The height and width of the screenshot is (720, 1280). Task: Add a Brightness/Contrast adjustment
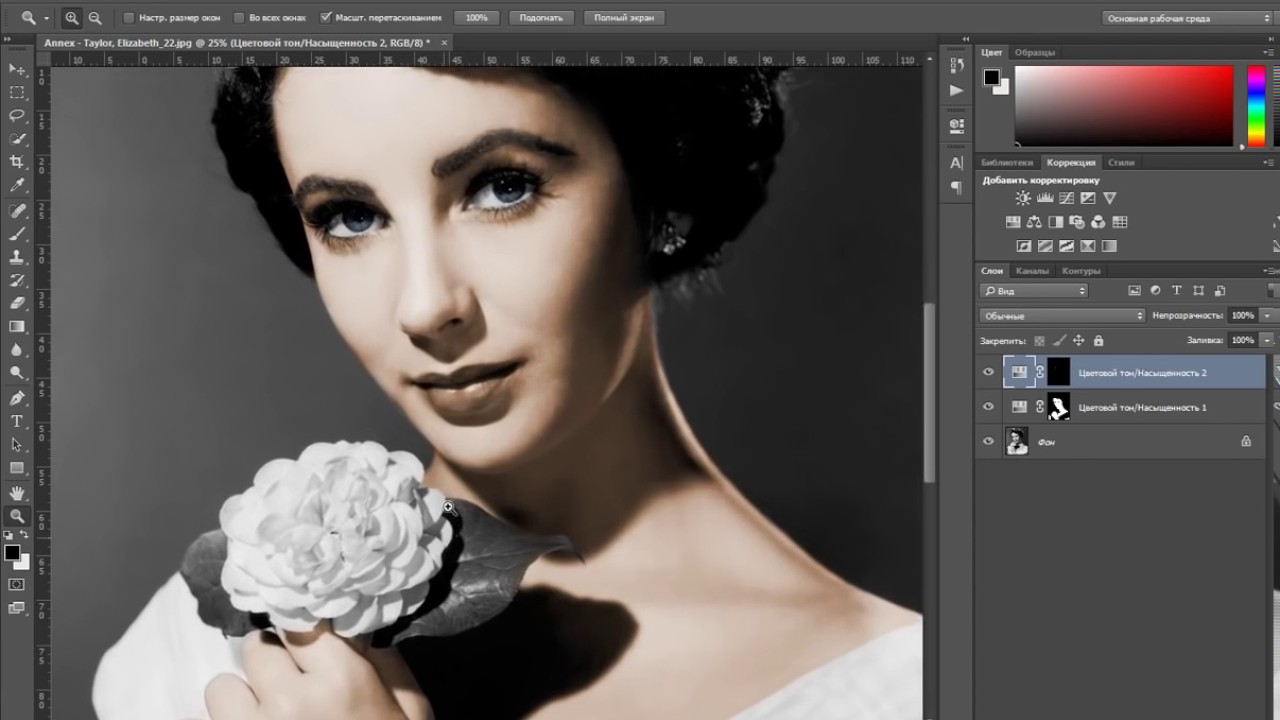[1023, 198]
